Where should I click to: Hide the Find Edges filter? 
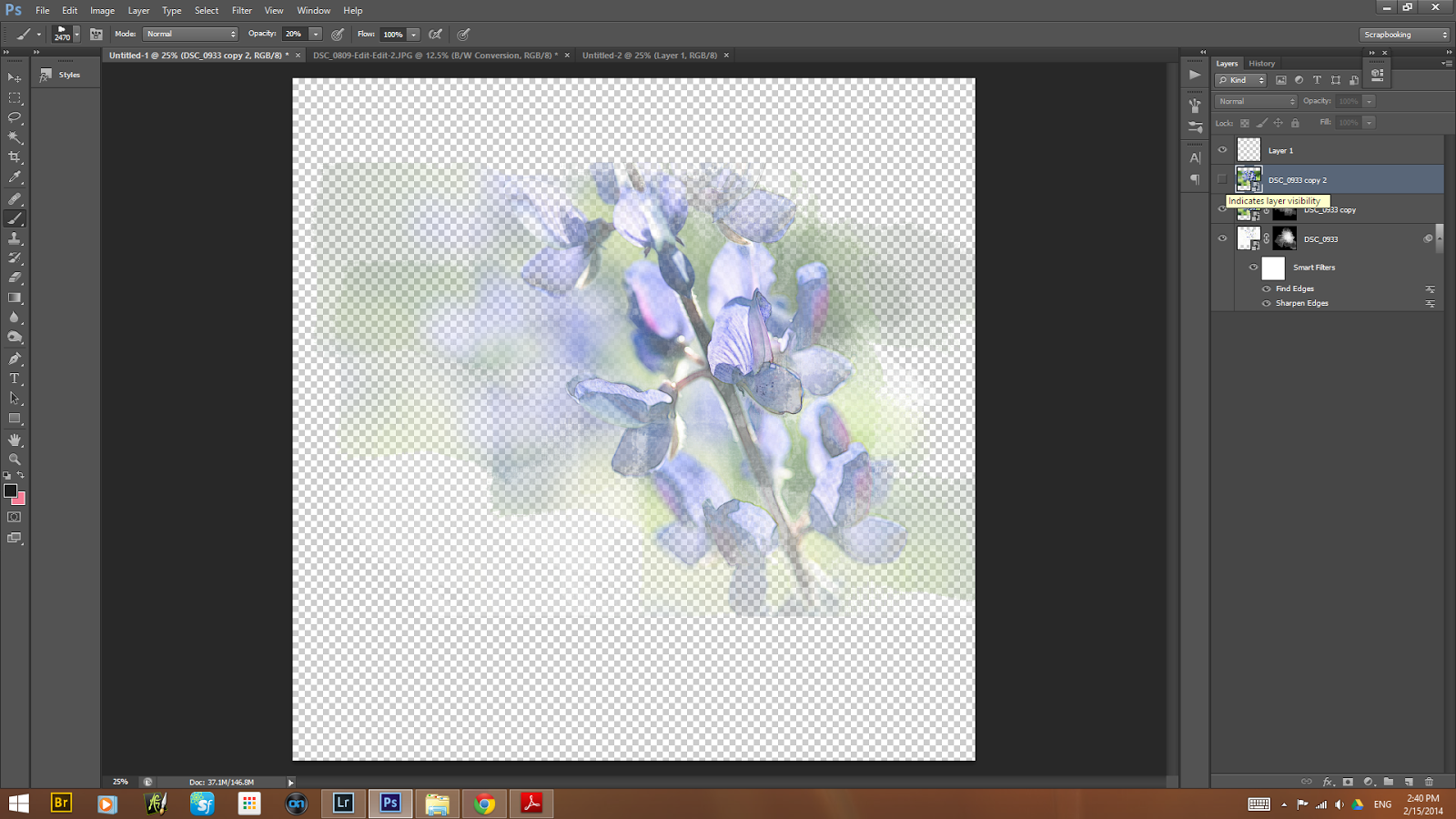pyautogui.click(x=1266, y=288)
